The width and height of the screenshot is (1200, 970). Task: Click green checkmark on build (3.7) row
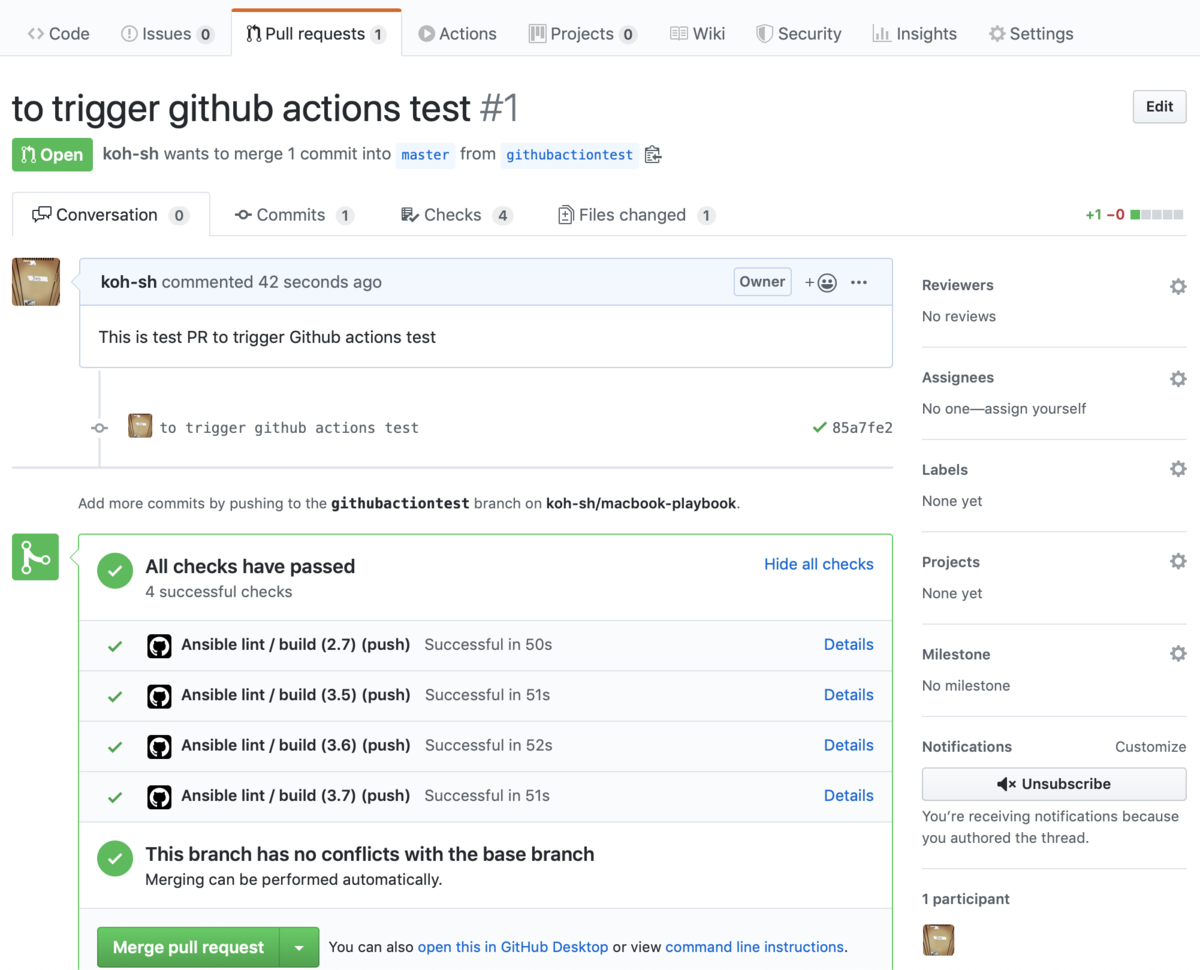pos(115,797)
